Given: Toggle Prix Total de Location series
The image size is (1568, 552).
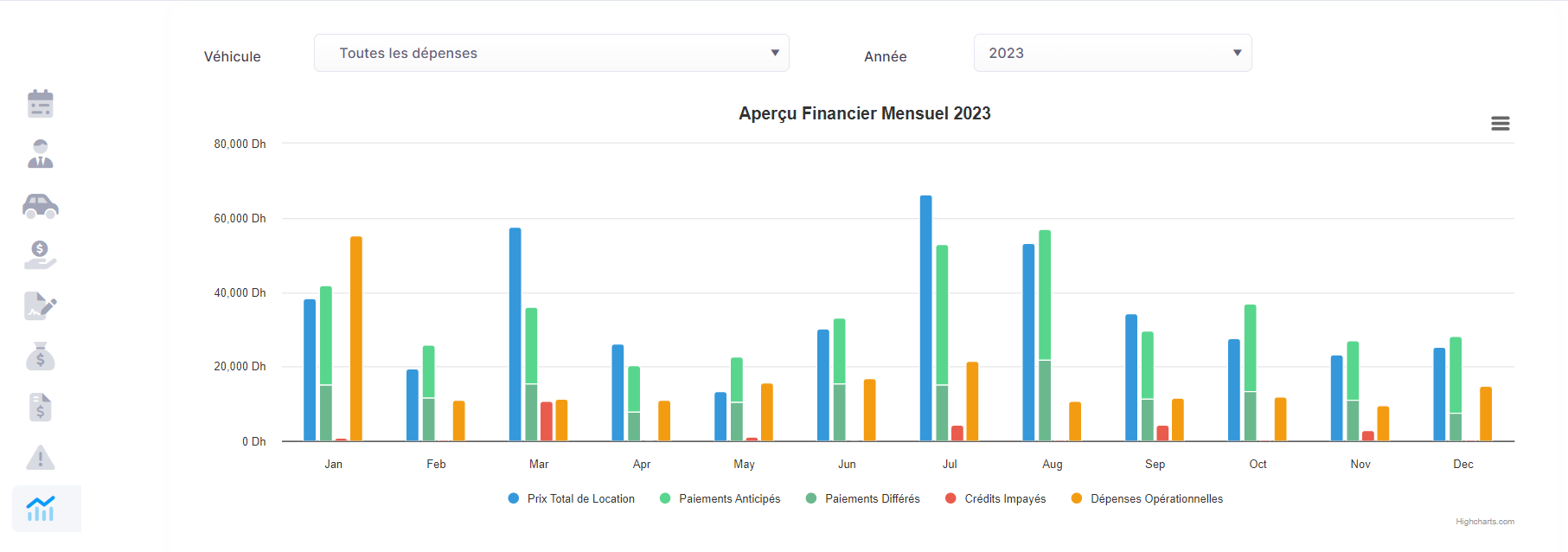Looking at the screenshot, I should point(580,499).
